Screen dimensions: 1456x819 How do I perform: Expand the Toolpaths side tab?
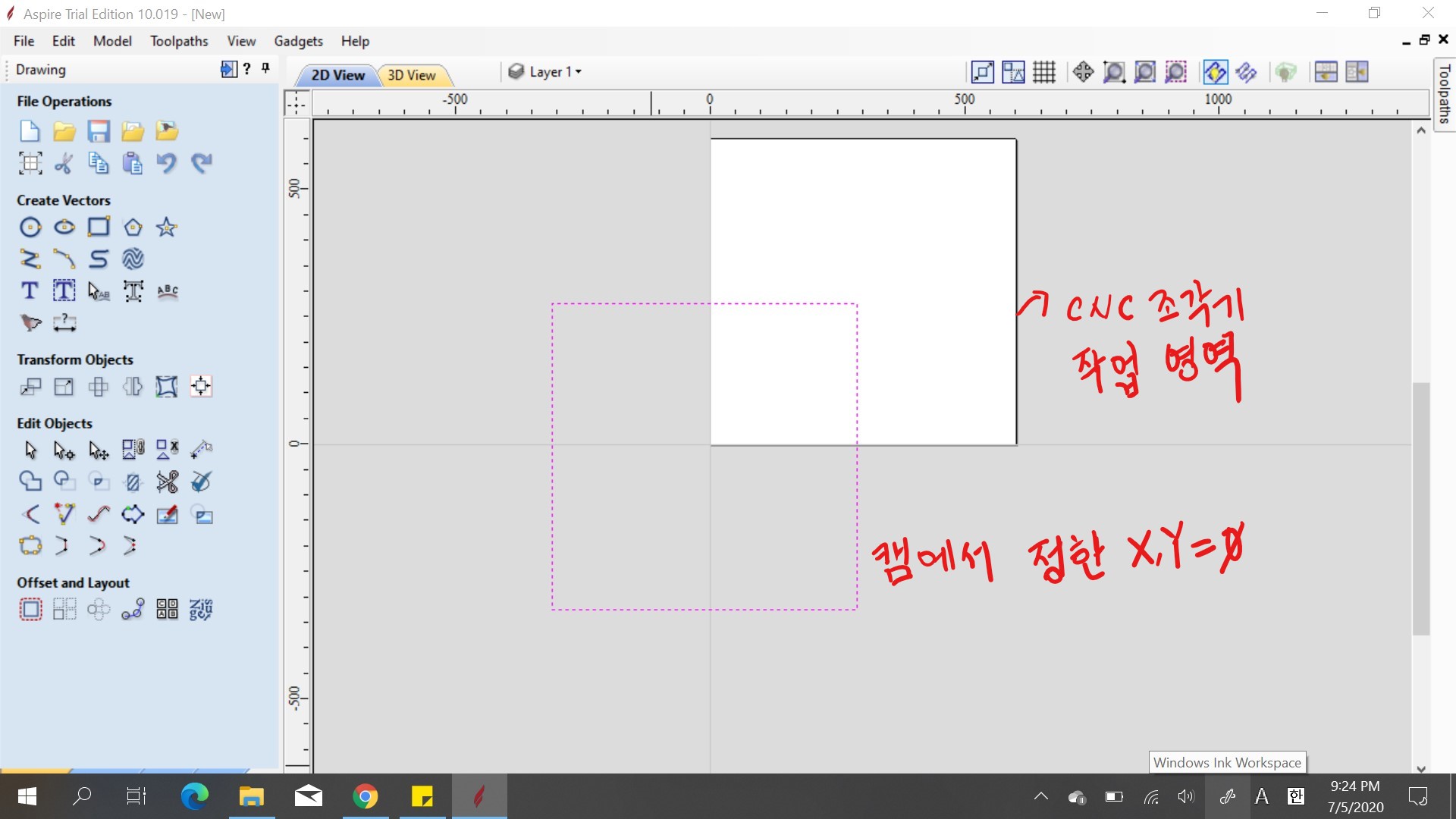(x=1445, y=93)
